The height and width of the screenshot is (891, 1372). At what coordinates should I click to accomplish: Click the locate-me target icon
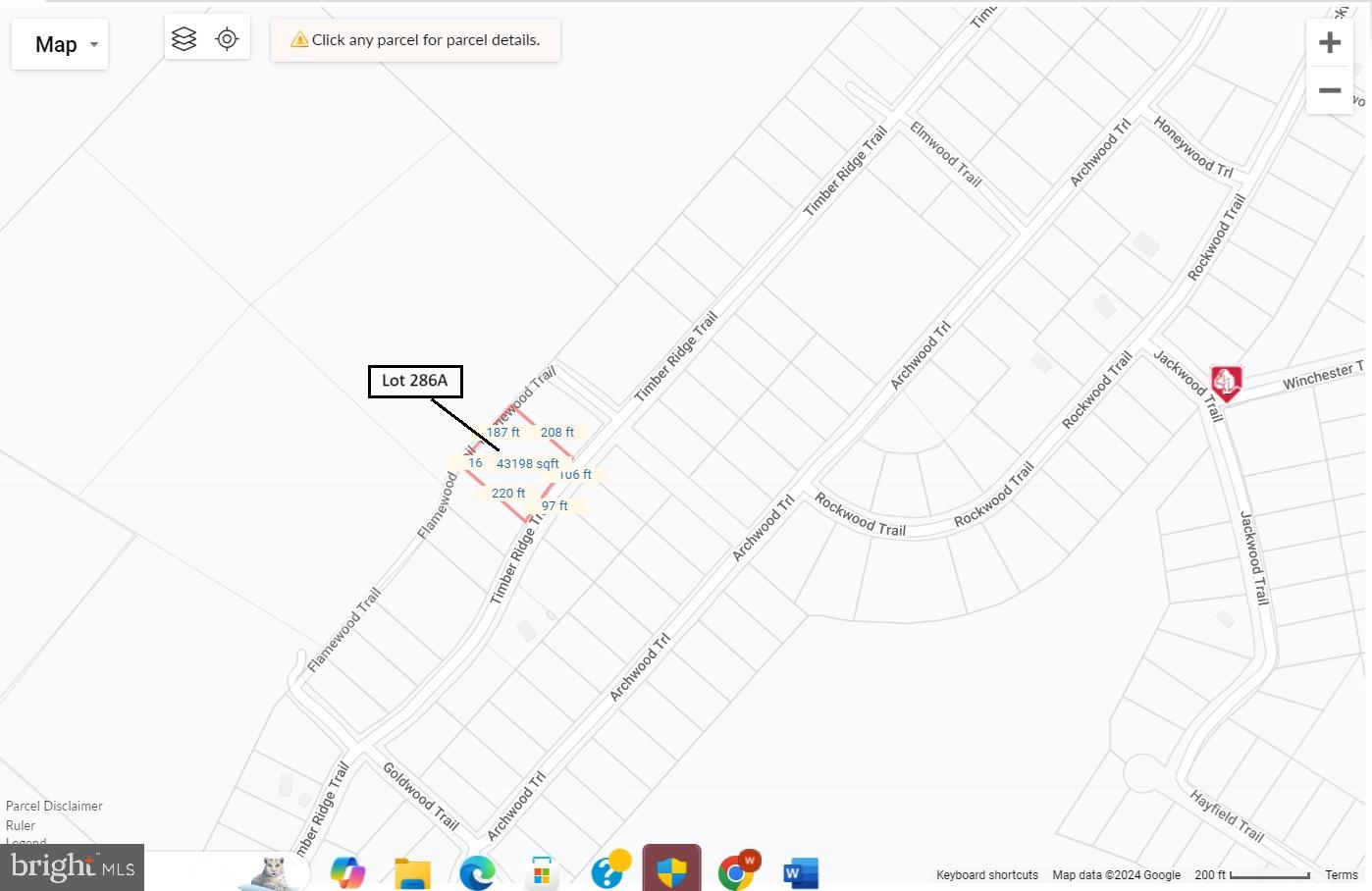click(227, 38)
